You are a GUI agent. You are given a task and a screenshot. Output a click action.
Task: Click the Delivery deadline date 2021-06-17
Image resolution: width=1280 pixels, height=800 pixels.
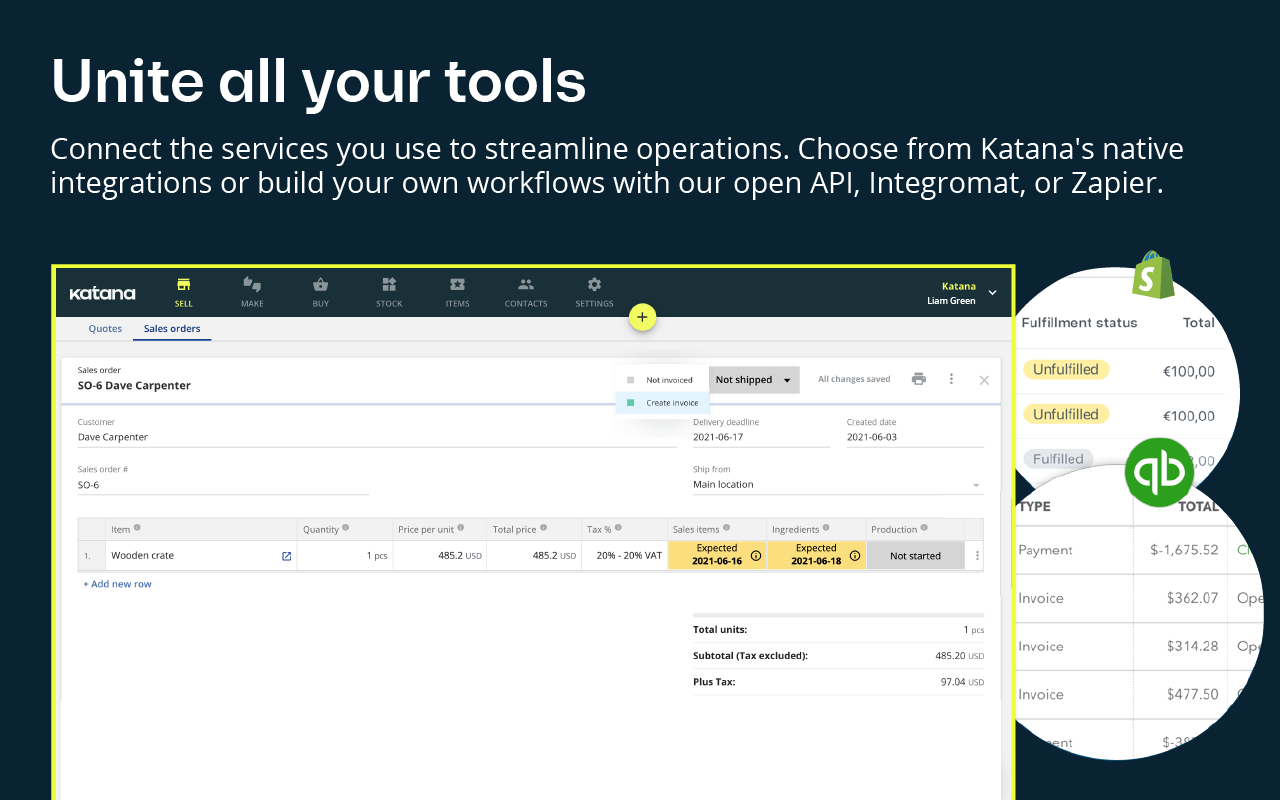point(761,437)
